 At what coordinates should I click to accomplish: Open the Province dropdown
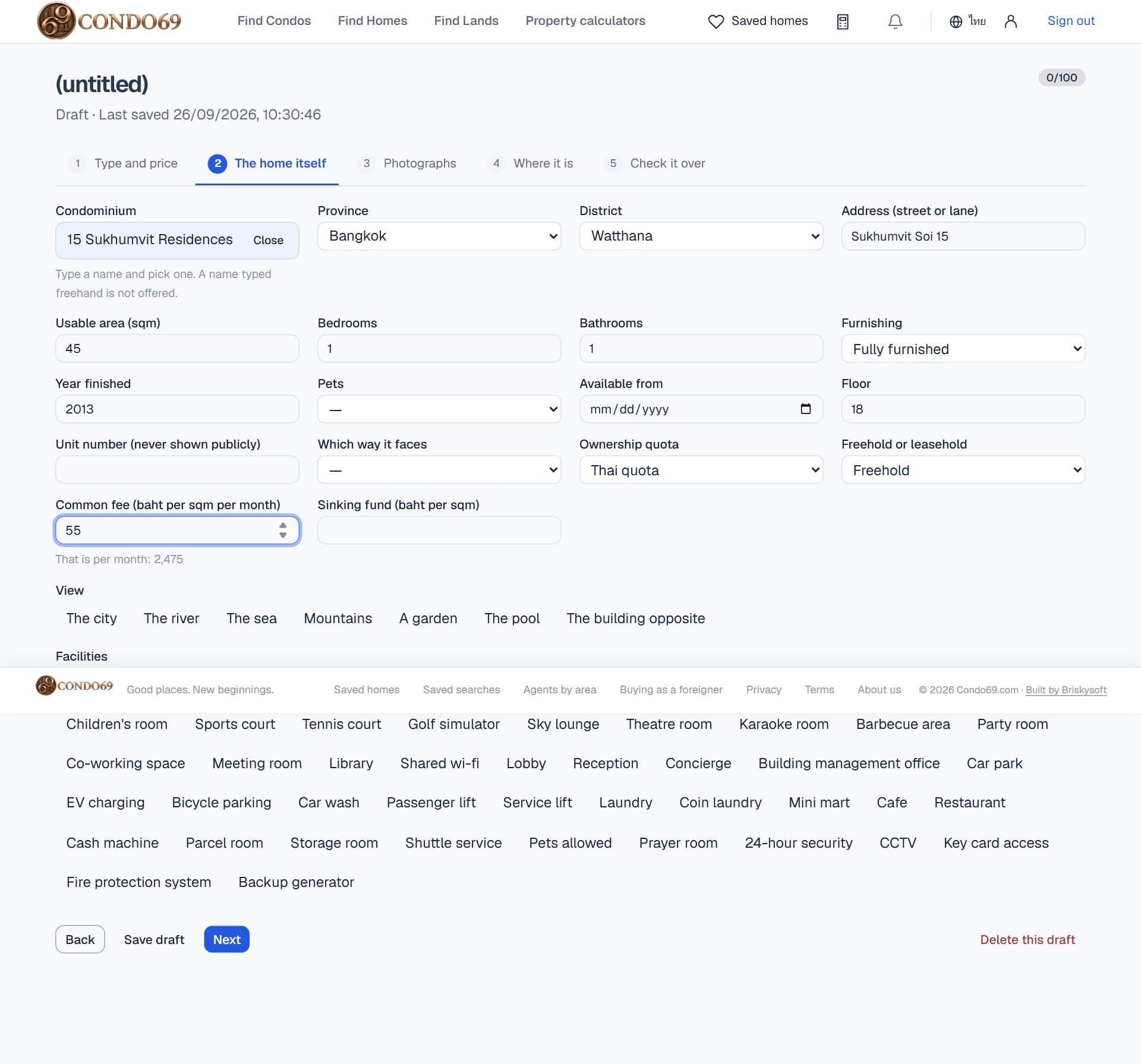(x=439, y=236)
